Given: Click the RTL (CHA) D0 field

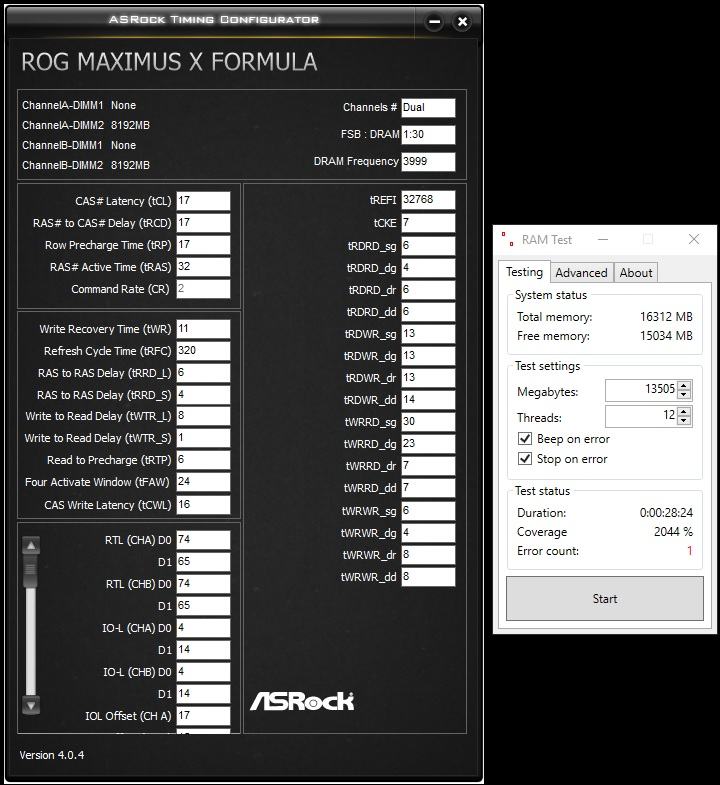Looking at the screenshot, I should 203,540.
